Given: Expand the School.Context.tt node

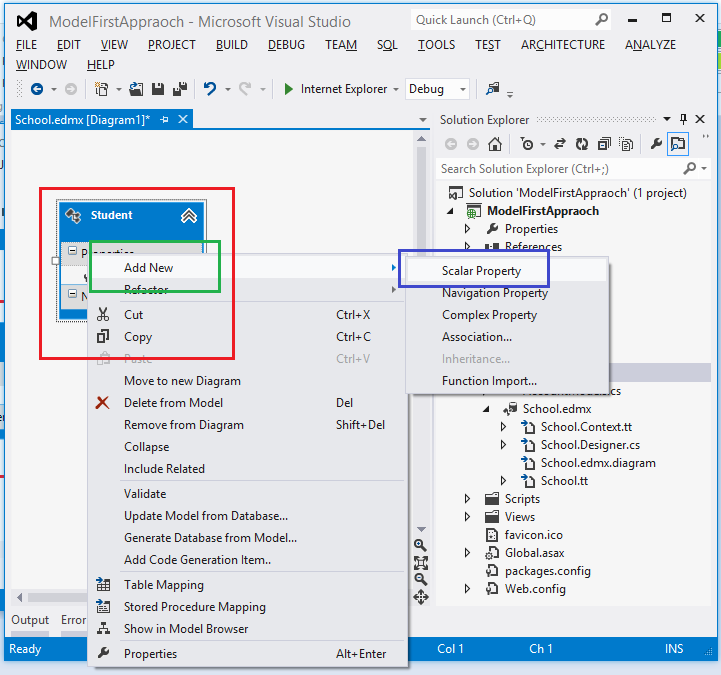Looking at the screenshot, I should tap(503, 427).
